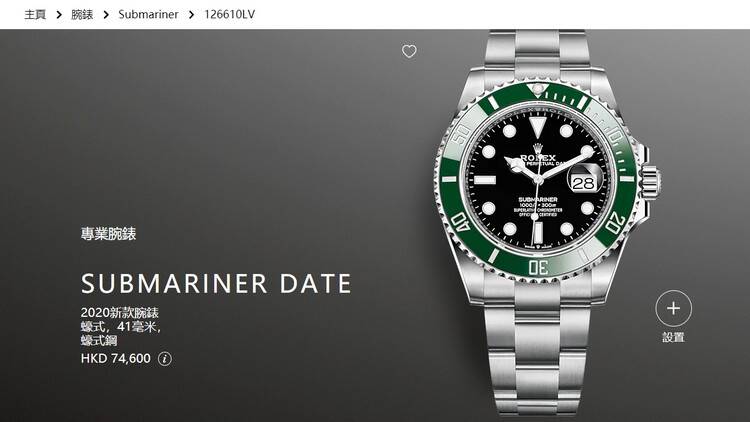Screen dimensions: 750x422
Task: Click the chevron after 主頁 breadcrumb
Action: 59,15
